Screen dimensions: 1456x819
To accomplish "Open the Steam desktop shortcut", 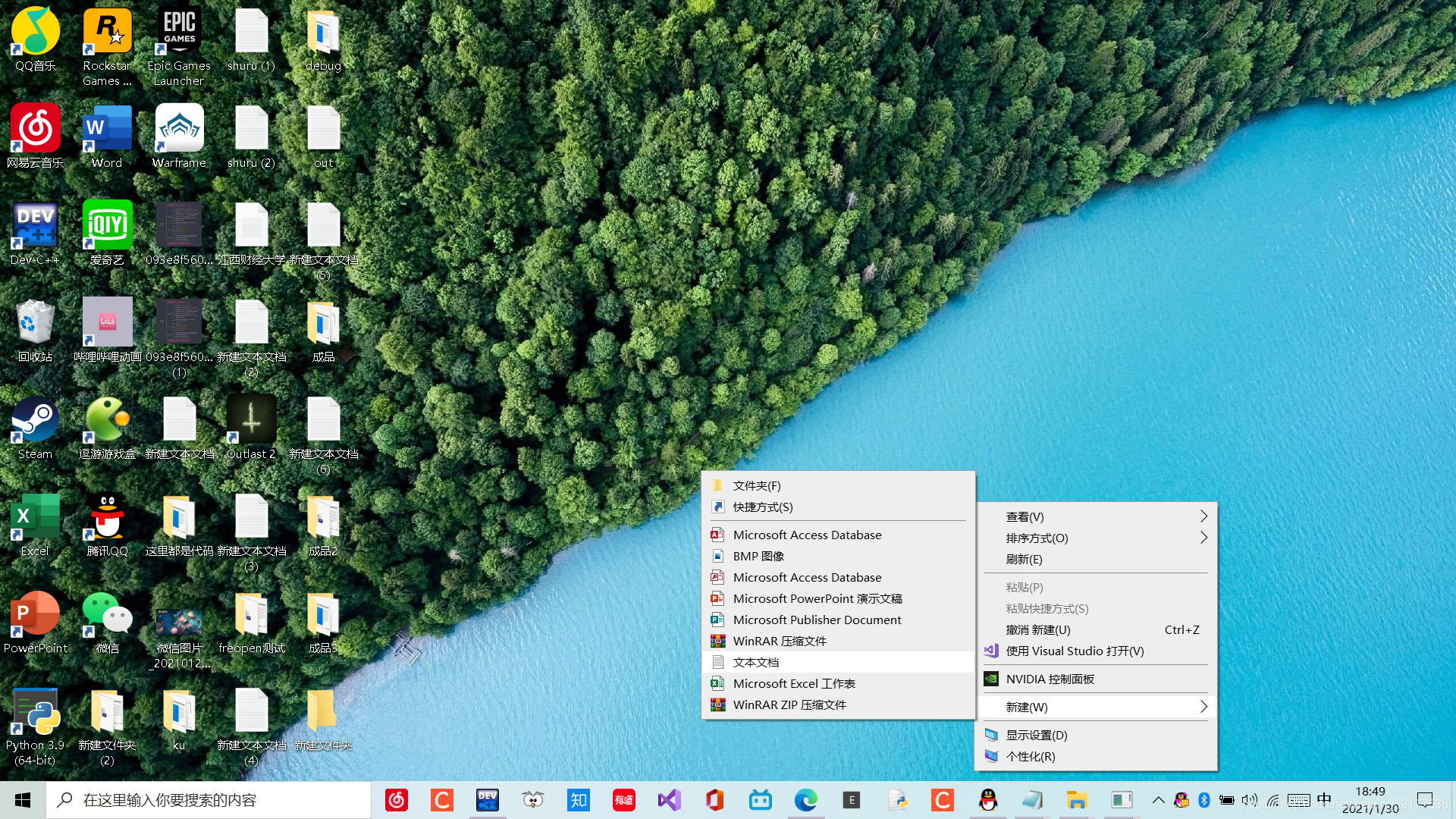I will pos(35,420).
